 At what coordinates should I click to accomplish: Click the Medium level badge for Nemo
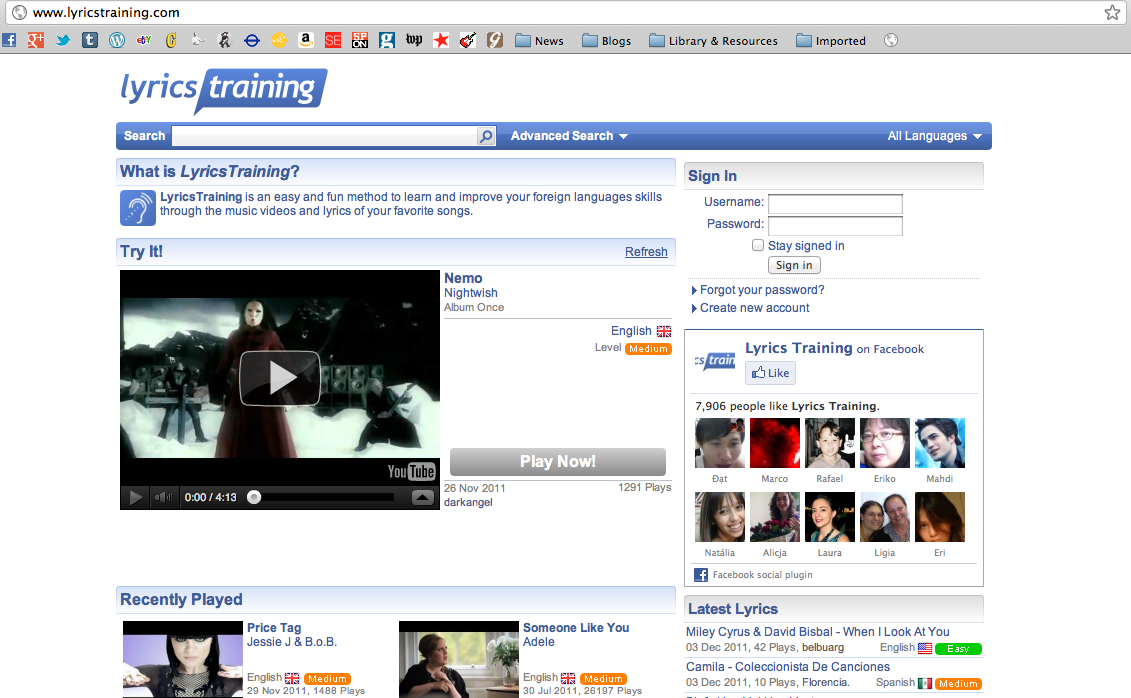point(648,349)
